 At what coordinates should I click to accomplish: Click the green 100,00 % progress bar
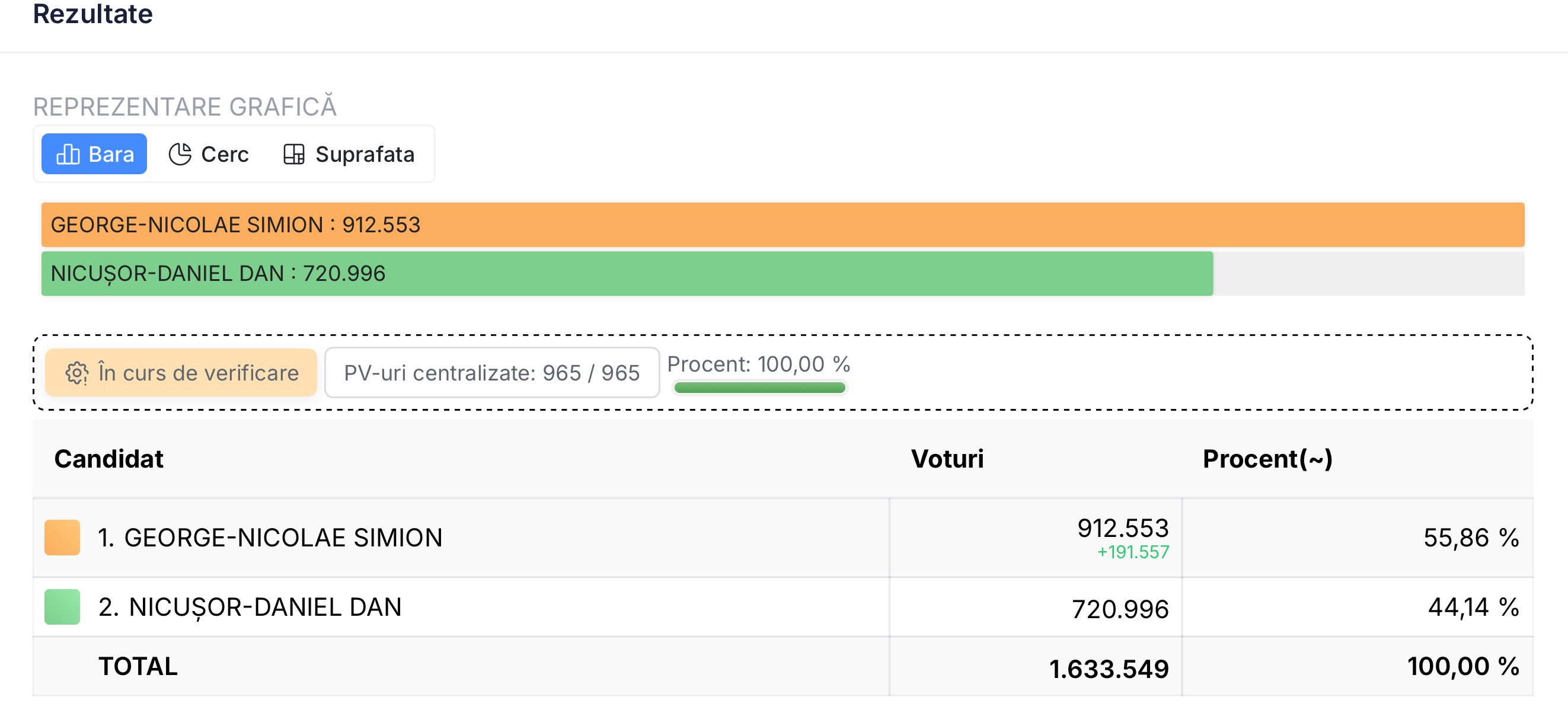[x=759, y=388]
